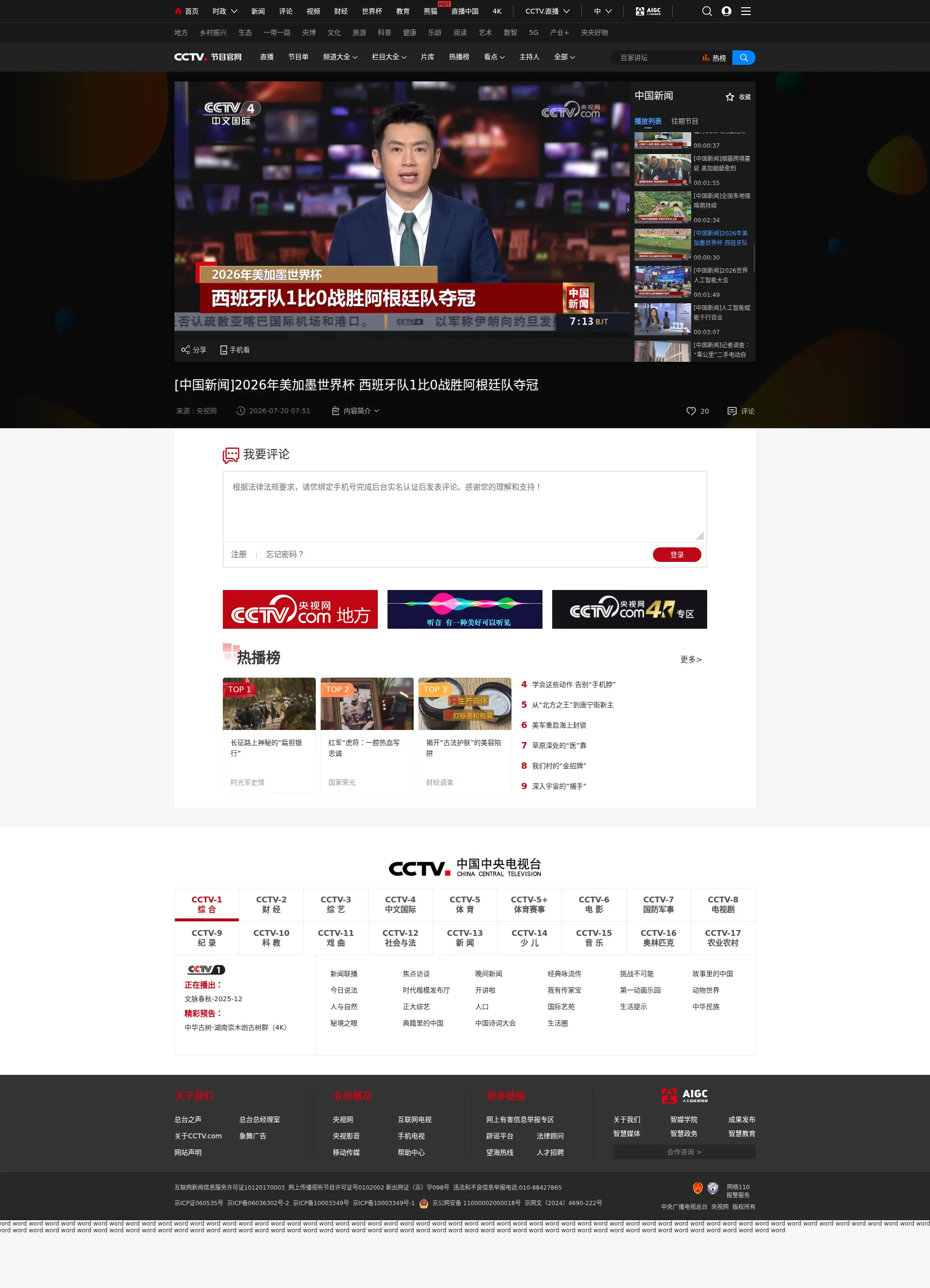Viewport: 930px width, 1288px height.
Task: Click 更多> in 热播榜
Action: (691, 659)
